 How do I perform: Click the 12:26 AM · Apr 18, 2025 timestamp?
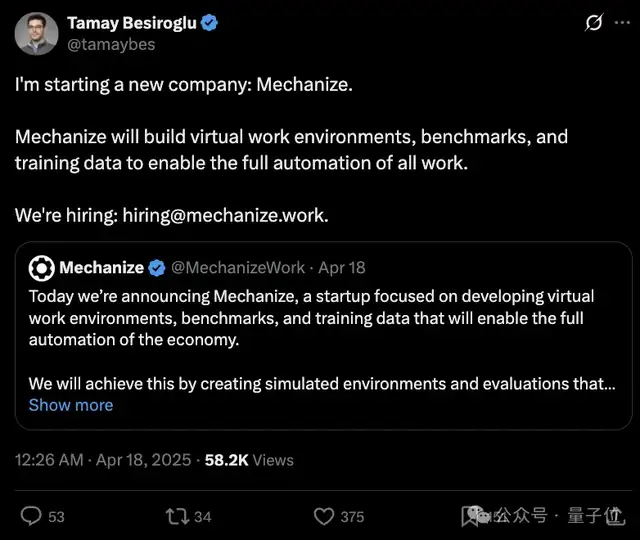[x=103, y=460]
